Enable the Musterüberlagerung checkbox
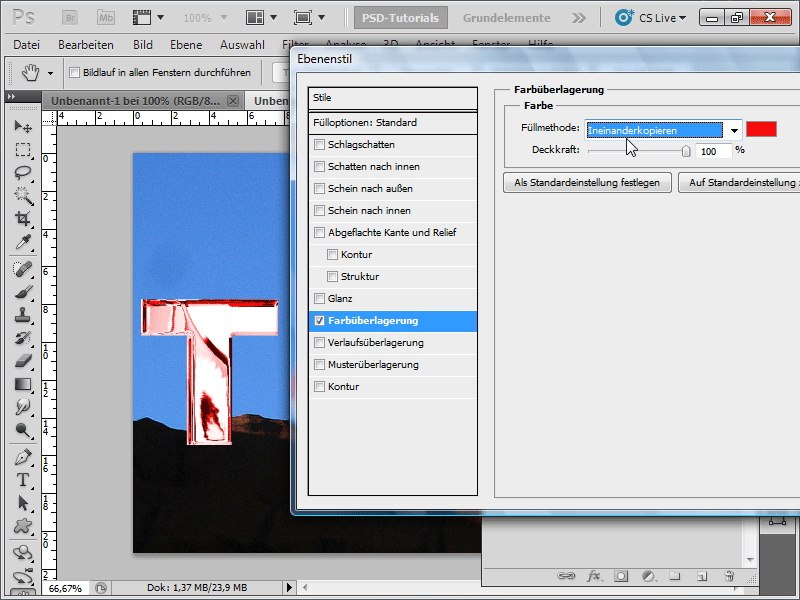Image resolution: width=800 pixels, height=600 pixels. 319,364
